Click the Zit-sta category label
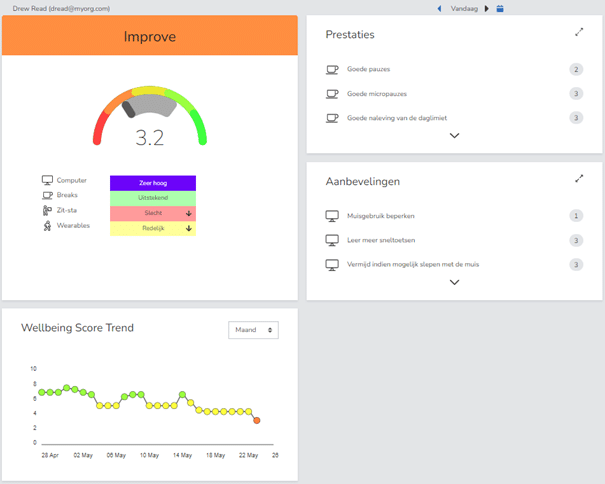The image size is (605, 484). tap(67, 210)
